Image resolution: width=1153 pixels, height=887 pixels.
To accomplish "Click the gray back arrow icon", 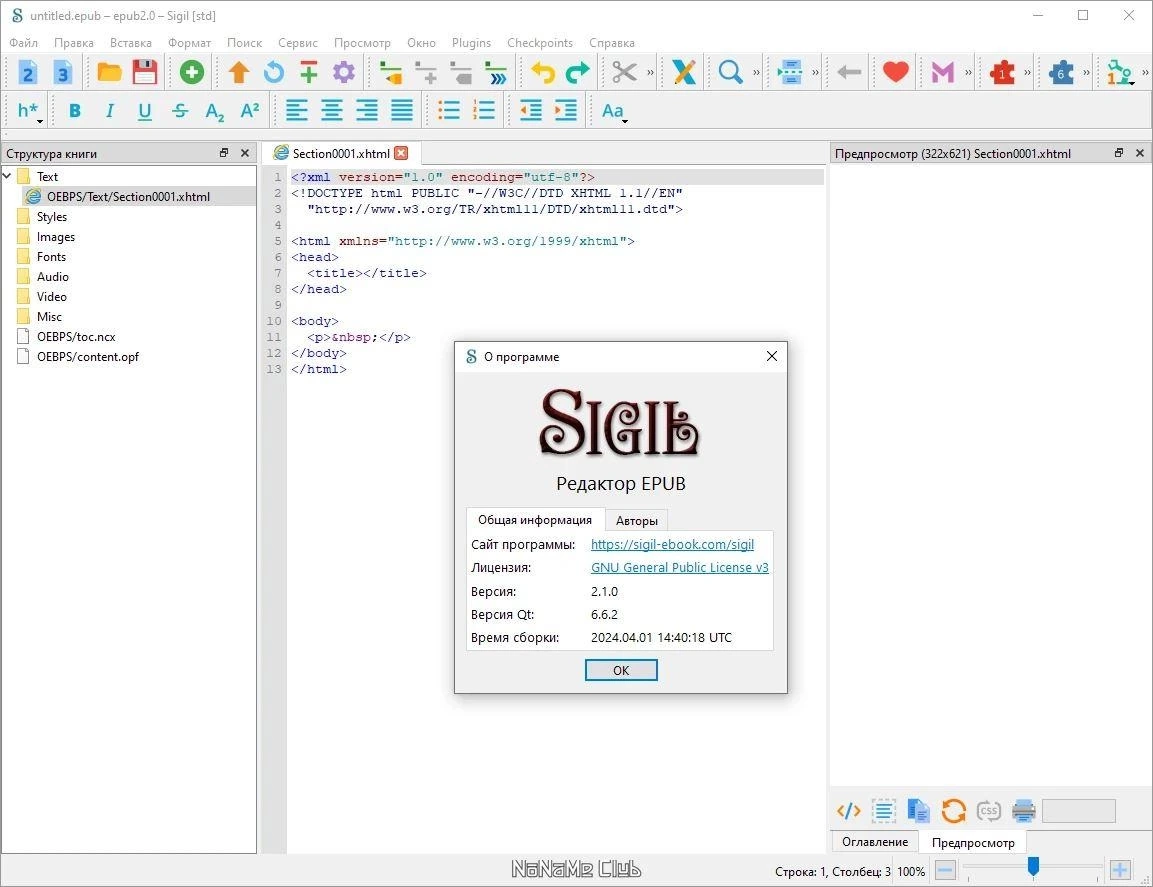I will [x=849, y=72].
